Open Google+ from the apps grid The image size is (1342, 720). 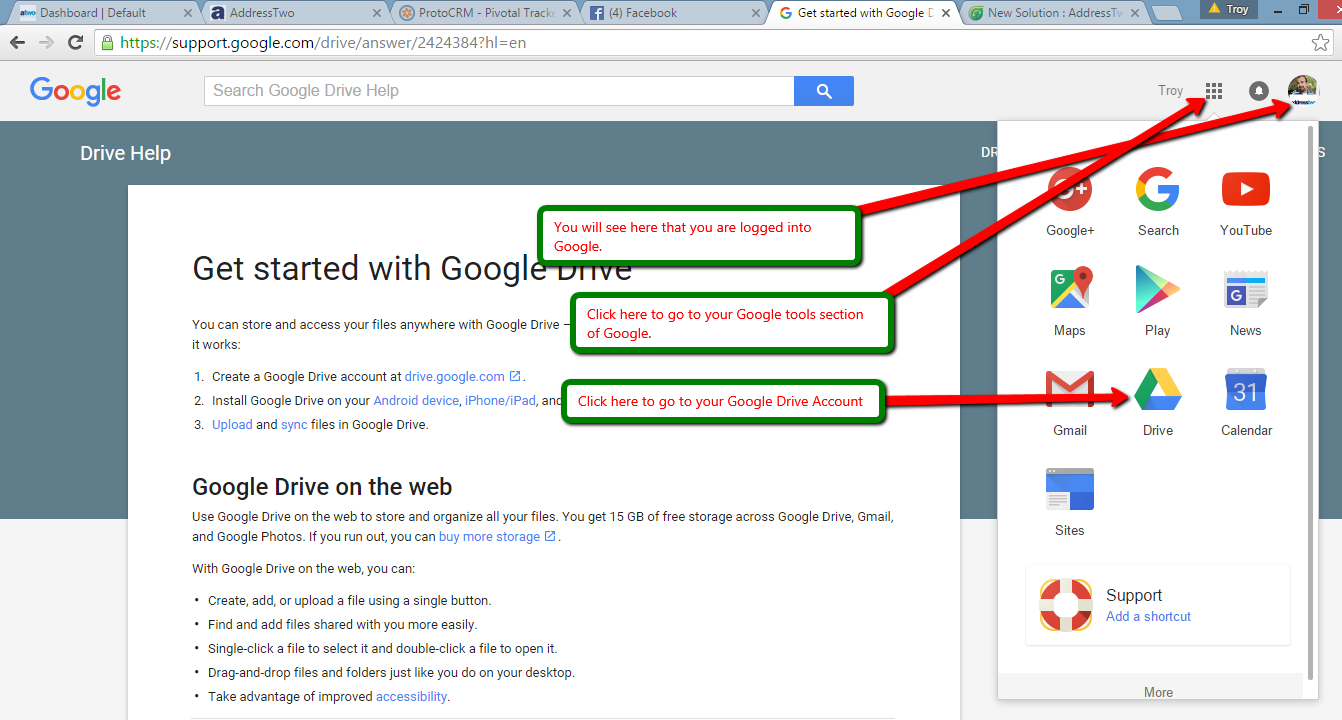(x=1070, y=202)
